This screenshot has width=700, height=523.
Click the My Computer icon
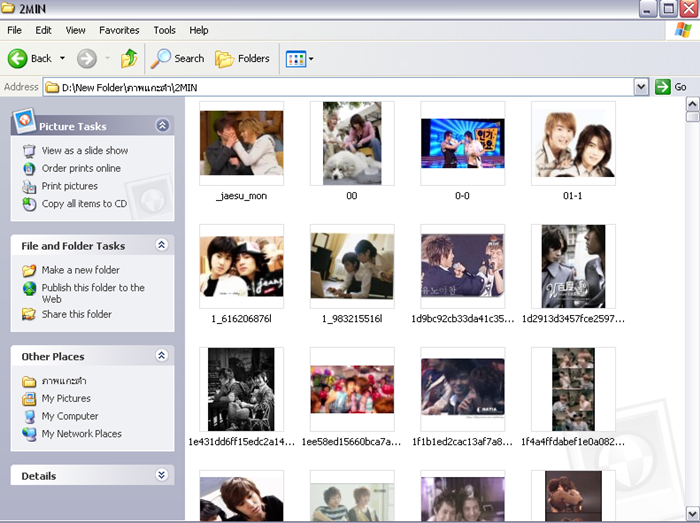[x=29, y=416]
